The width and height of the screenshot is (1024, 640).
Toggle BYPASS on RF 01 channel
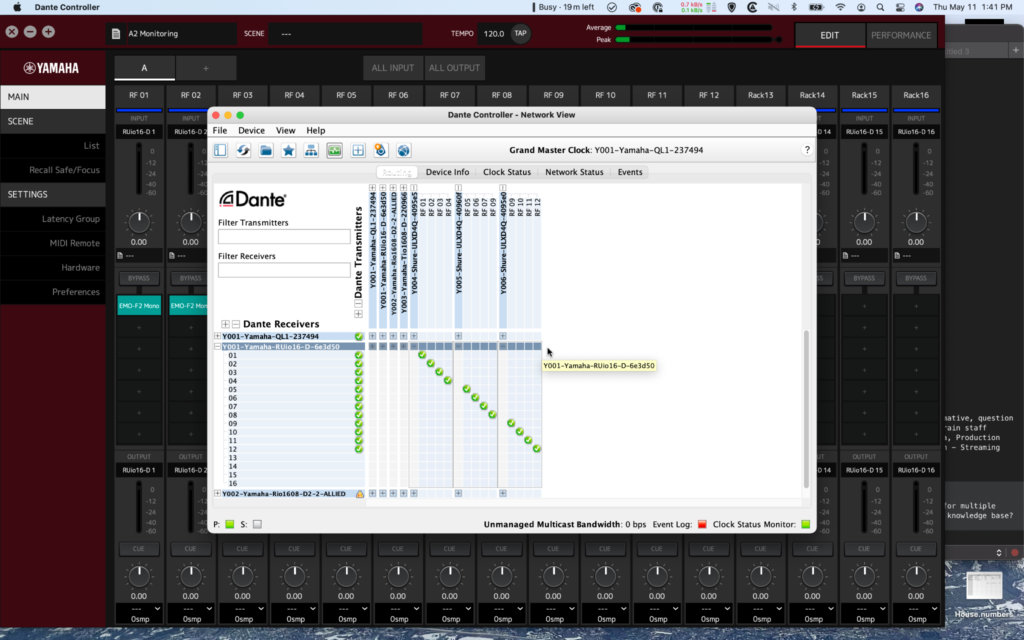(138, 278)
